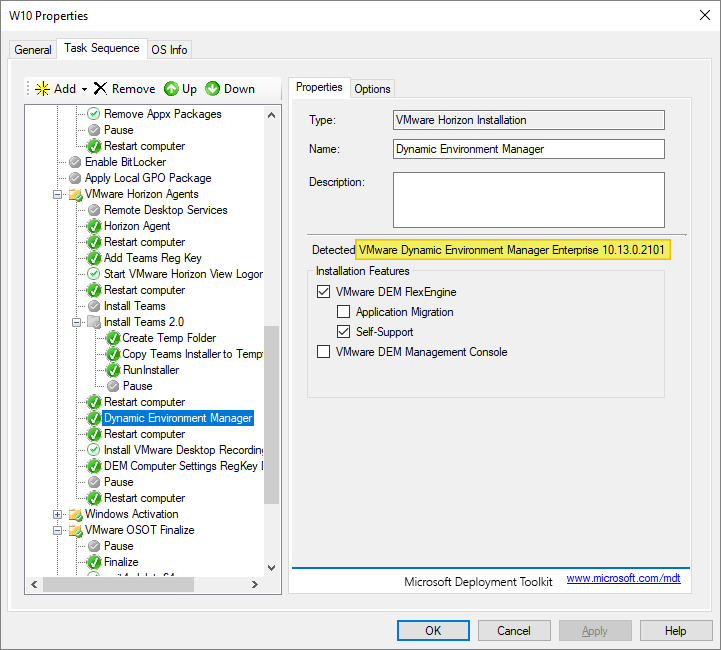This screenshot has width=721, height=650.
Task: Open the OS Info tab
Action: pyautogui.click(x=169, y=50)
